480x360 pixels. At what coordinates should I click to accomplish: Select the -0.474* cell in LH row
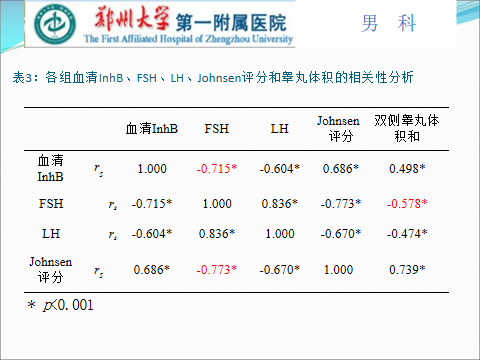(x=407, y=234)
